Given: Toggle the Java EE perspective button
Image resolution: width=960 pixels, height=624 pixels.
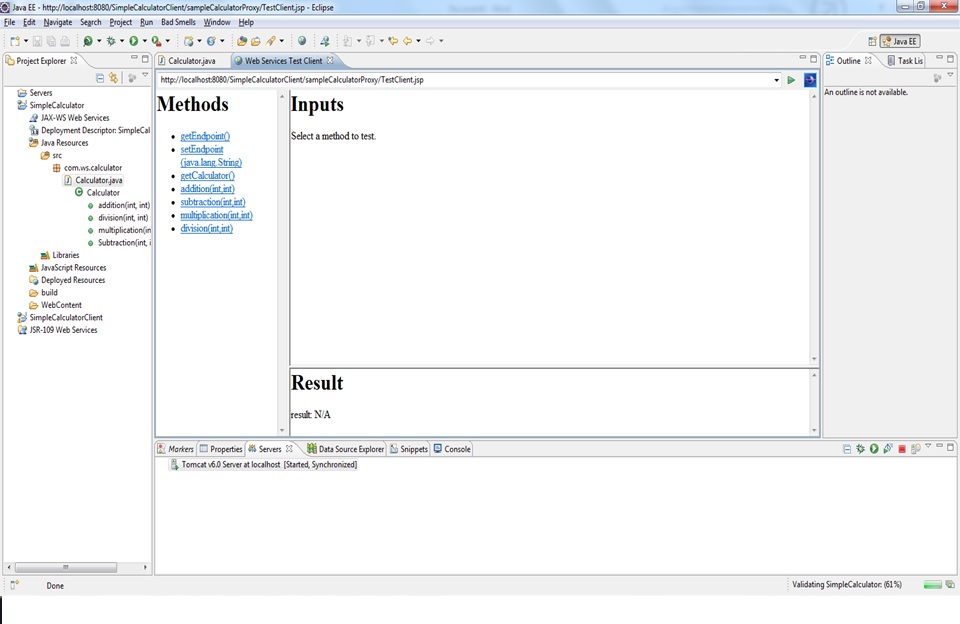Looking at the screenshot, I should point(899,42).
